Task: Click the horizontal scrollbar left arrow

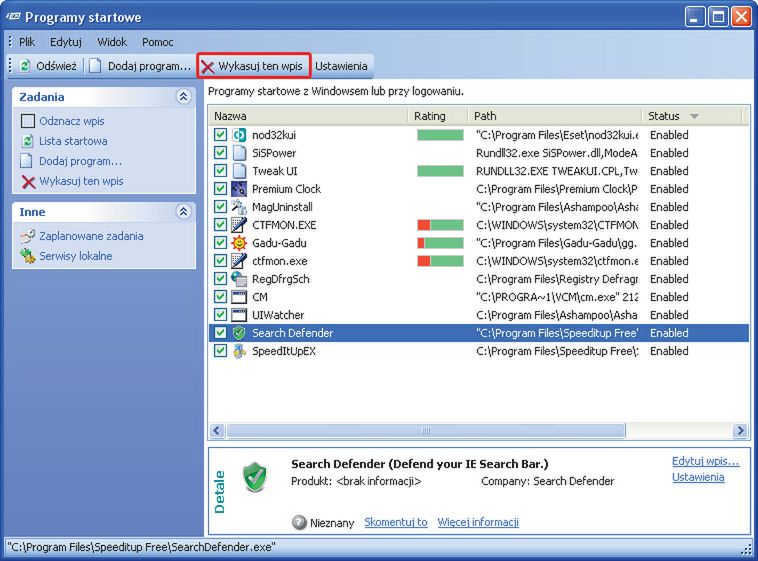Action: [218, 430]
